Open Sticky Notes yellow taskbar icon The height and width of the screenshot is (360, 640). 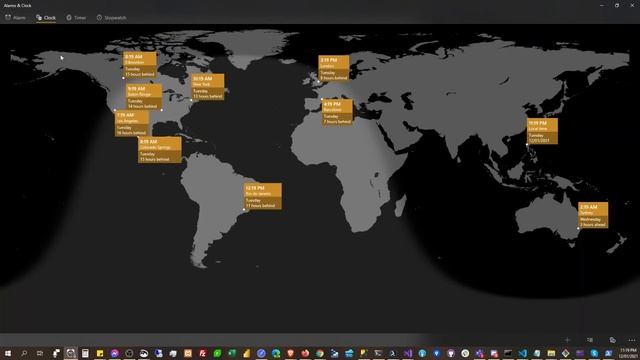coord(100,353)
